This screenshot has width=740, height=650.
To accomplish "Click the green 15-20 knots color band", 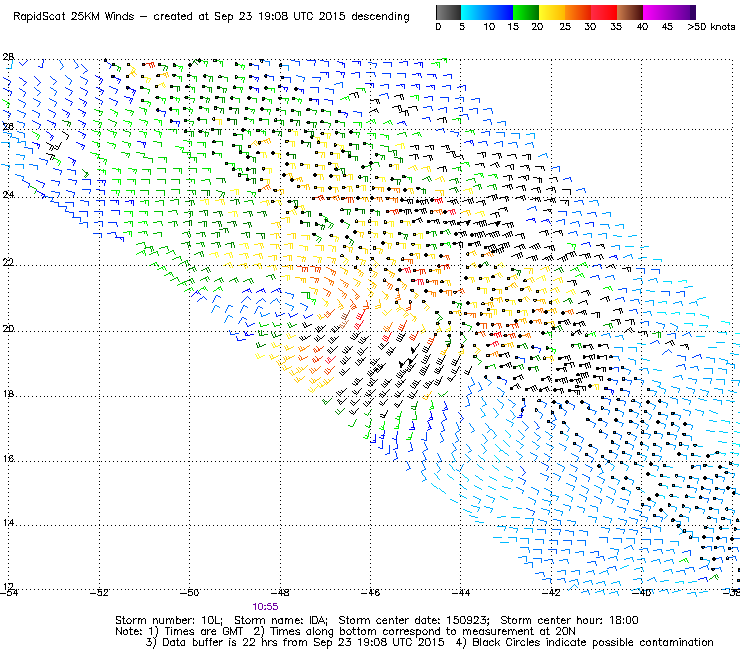I will [526, 12].
